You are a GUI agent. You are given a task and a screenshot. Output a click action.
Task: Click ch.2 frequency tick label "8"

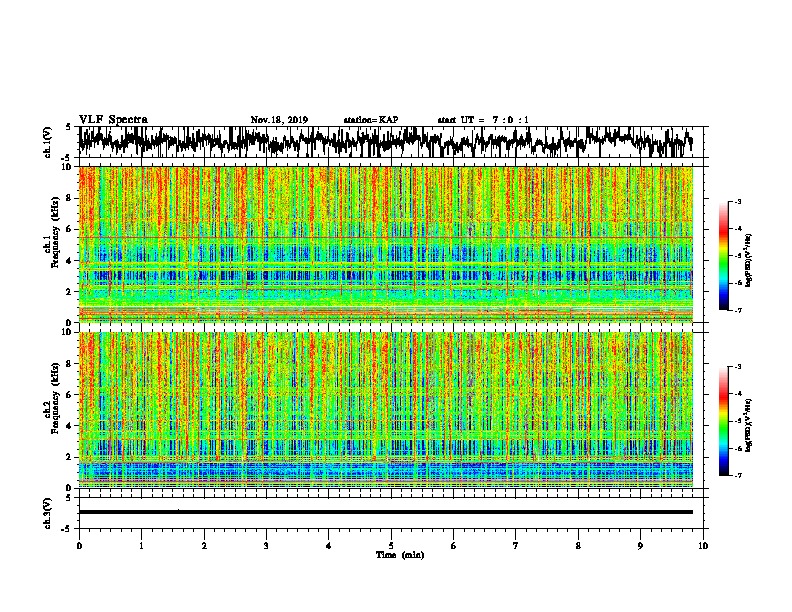click(x=70, y=364)
